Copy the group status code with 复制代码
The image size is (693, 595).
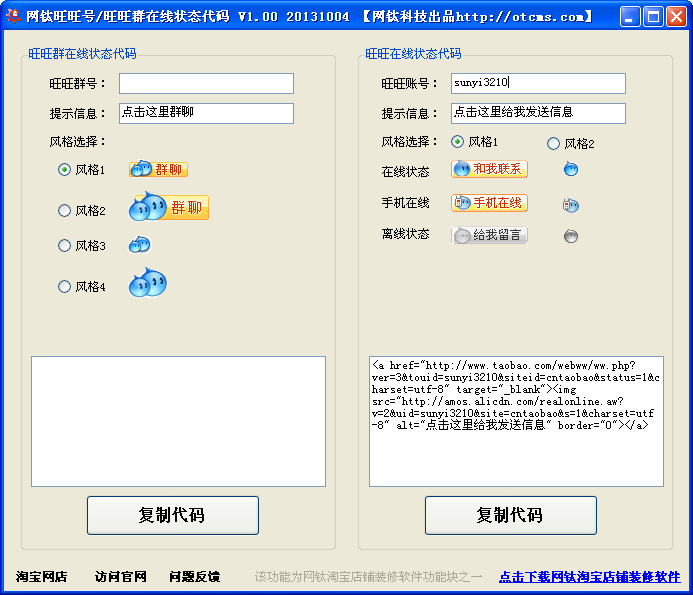[173, 515]
